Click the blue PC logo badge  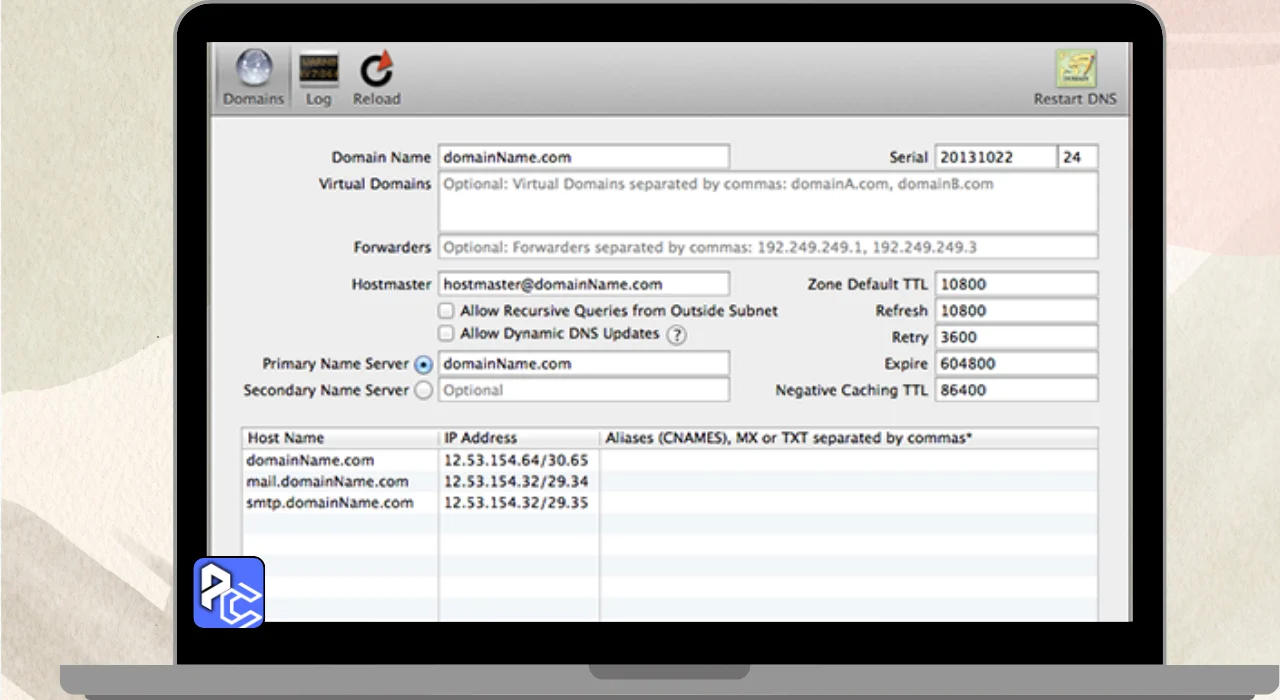tap(229, 592)
